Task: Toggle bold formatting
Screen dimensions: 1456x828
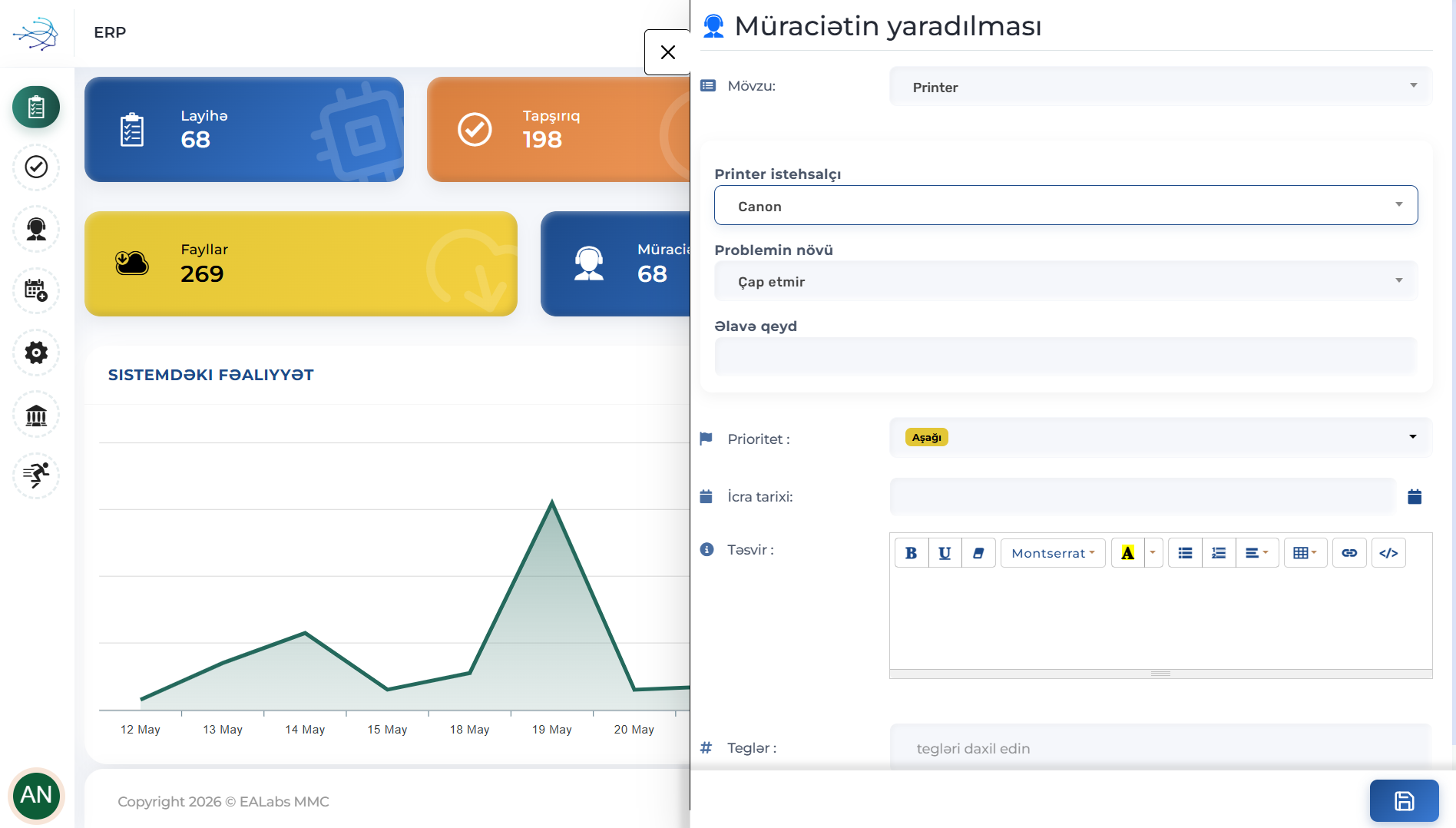Action: [x=912, y=553]
